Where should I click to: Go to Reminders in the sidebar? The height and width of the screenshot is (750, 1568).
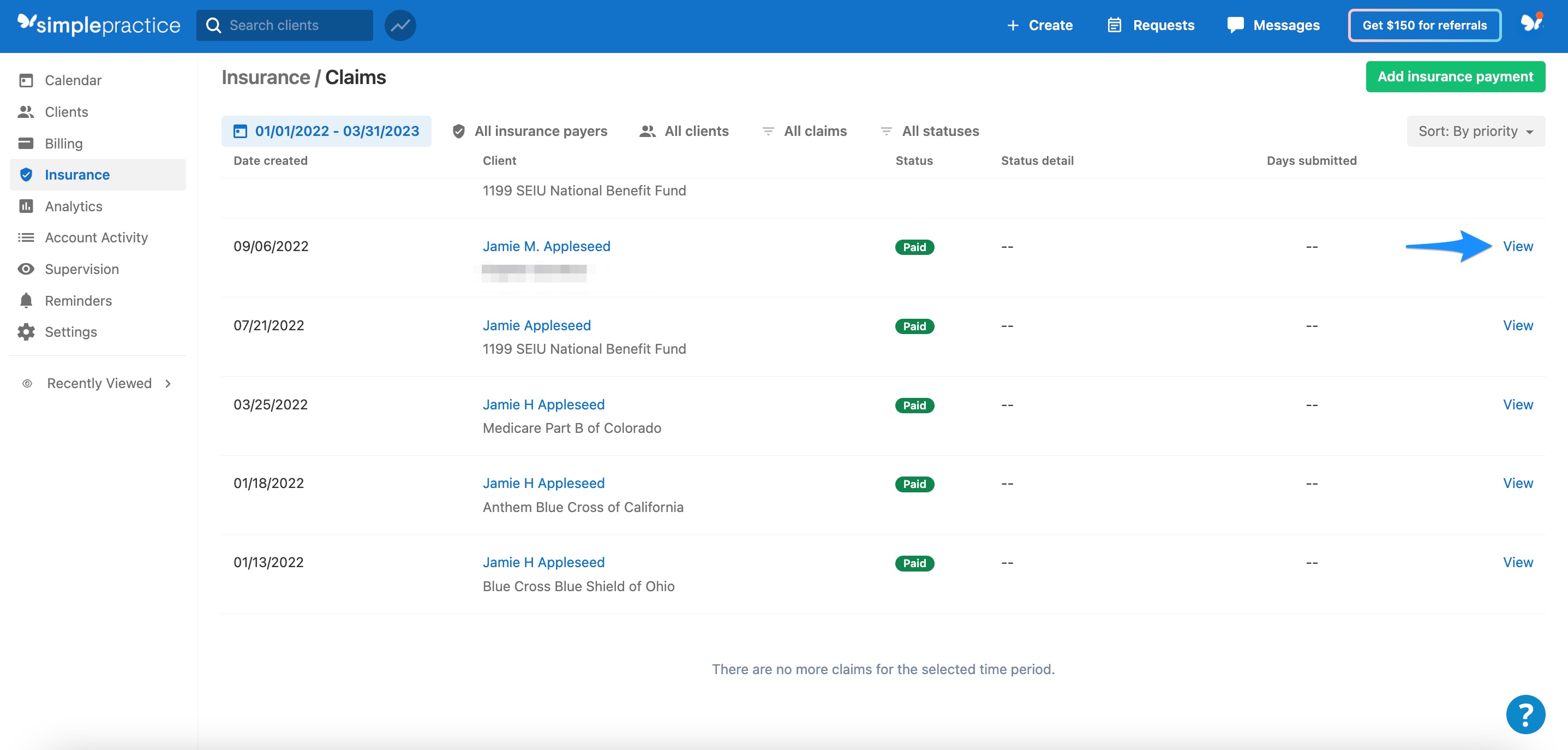tap(98, 301)
